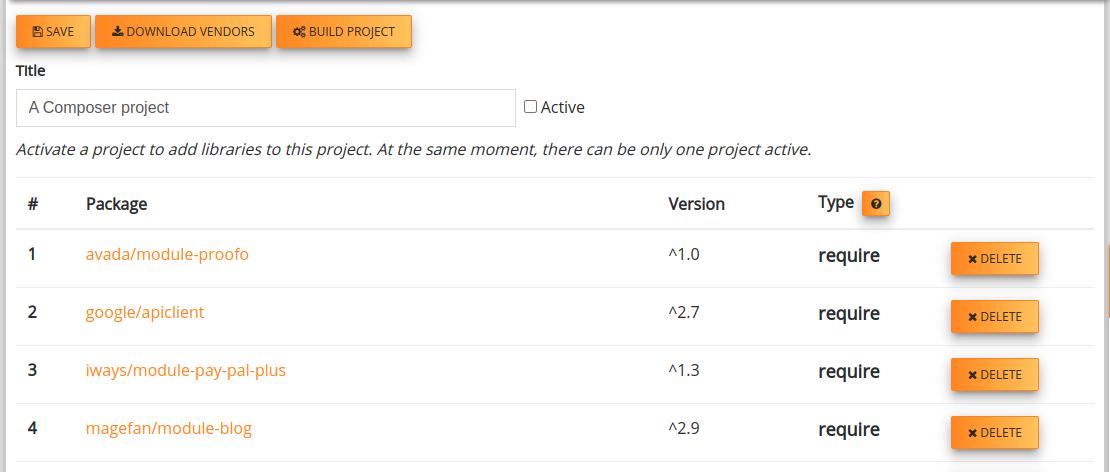Click DOWNLOAD VENDORS button
The image size is (1110, 472).
tap(183, 32)
